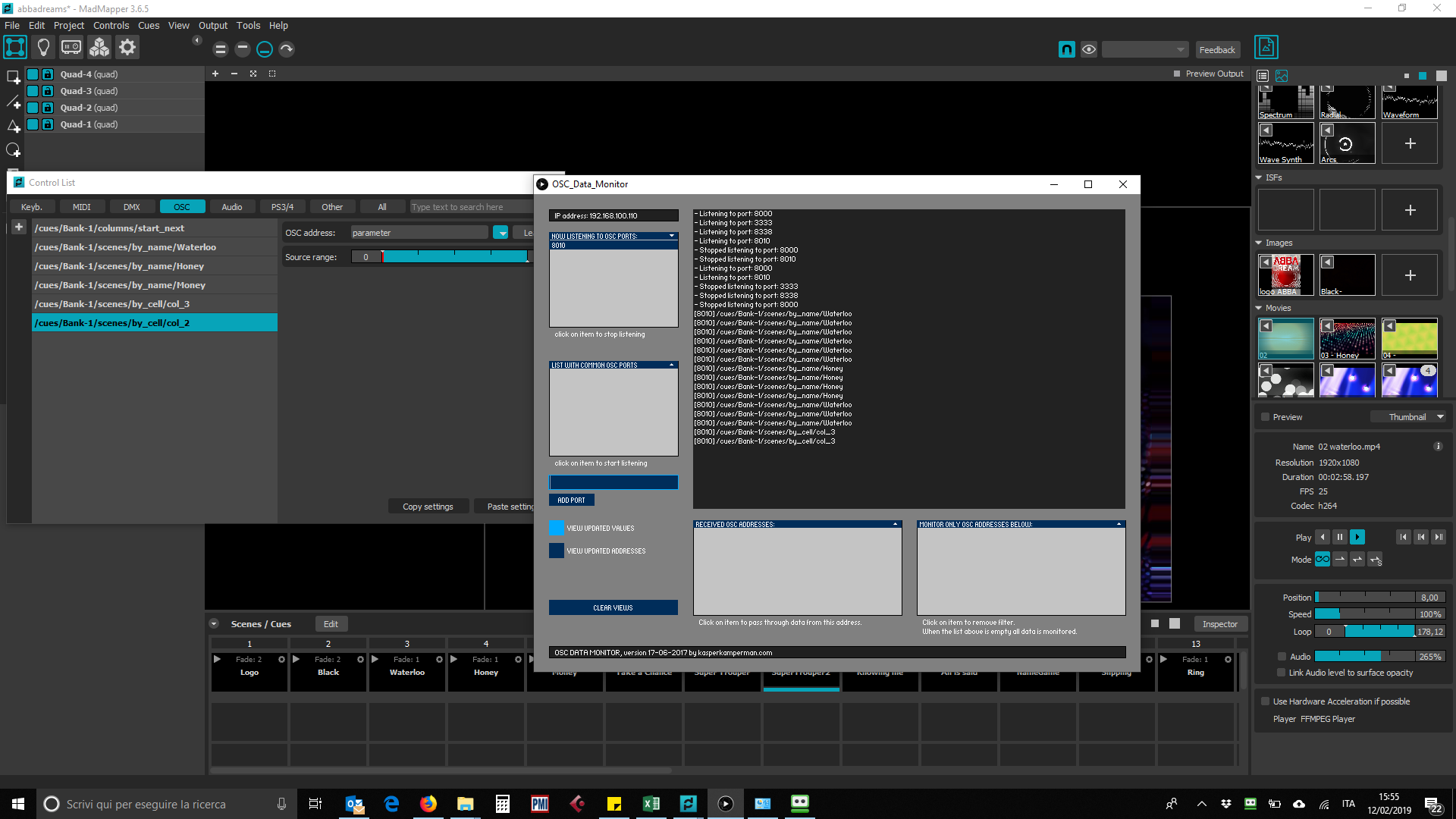Open the modules cubes icon
The height and width of the screenshot is (819, 1456).
tap(99, 48)
